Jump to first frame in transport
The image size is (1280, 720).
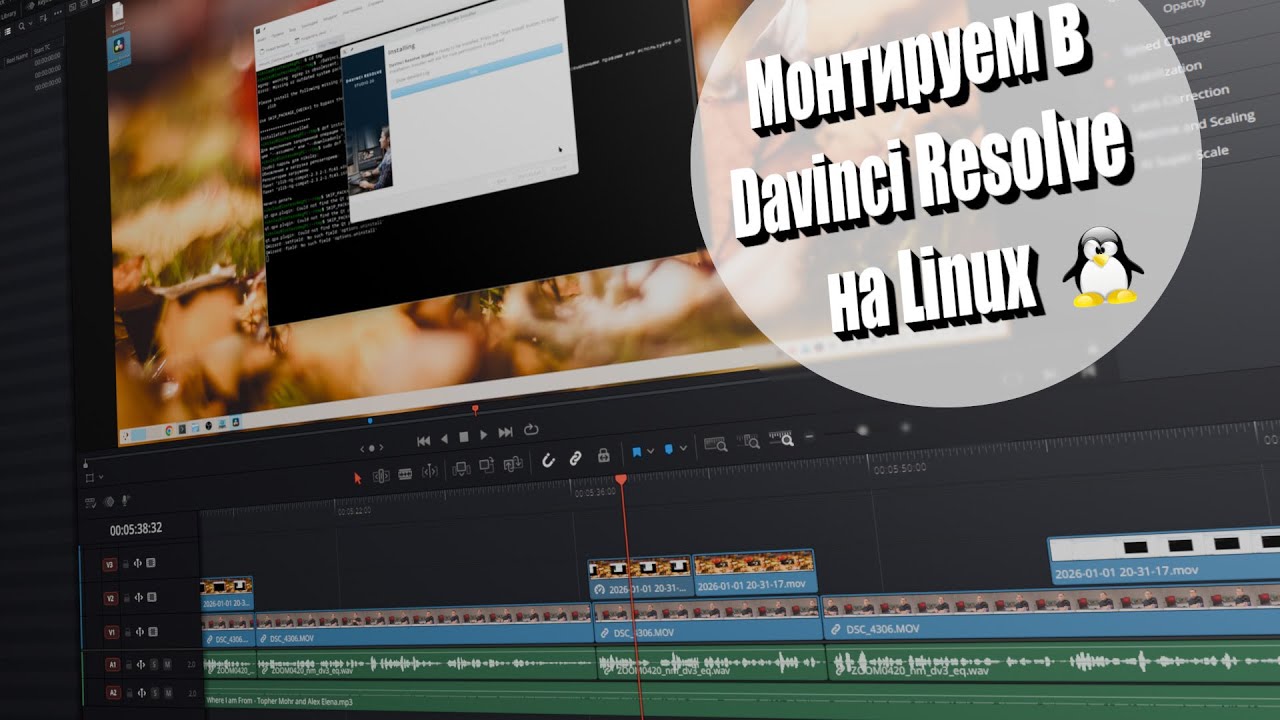424,441
